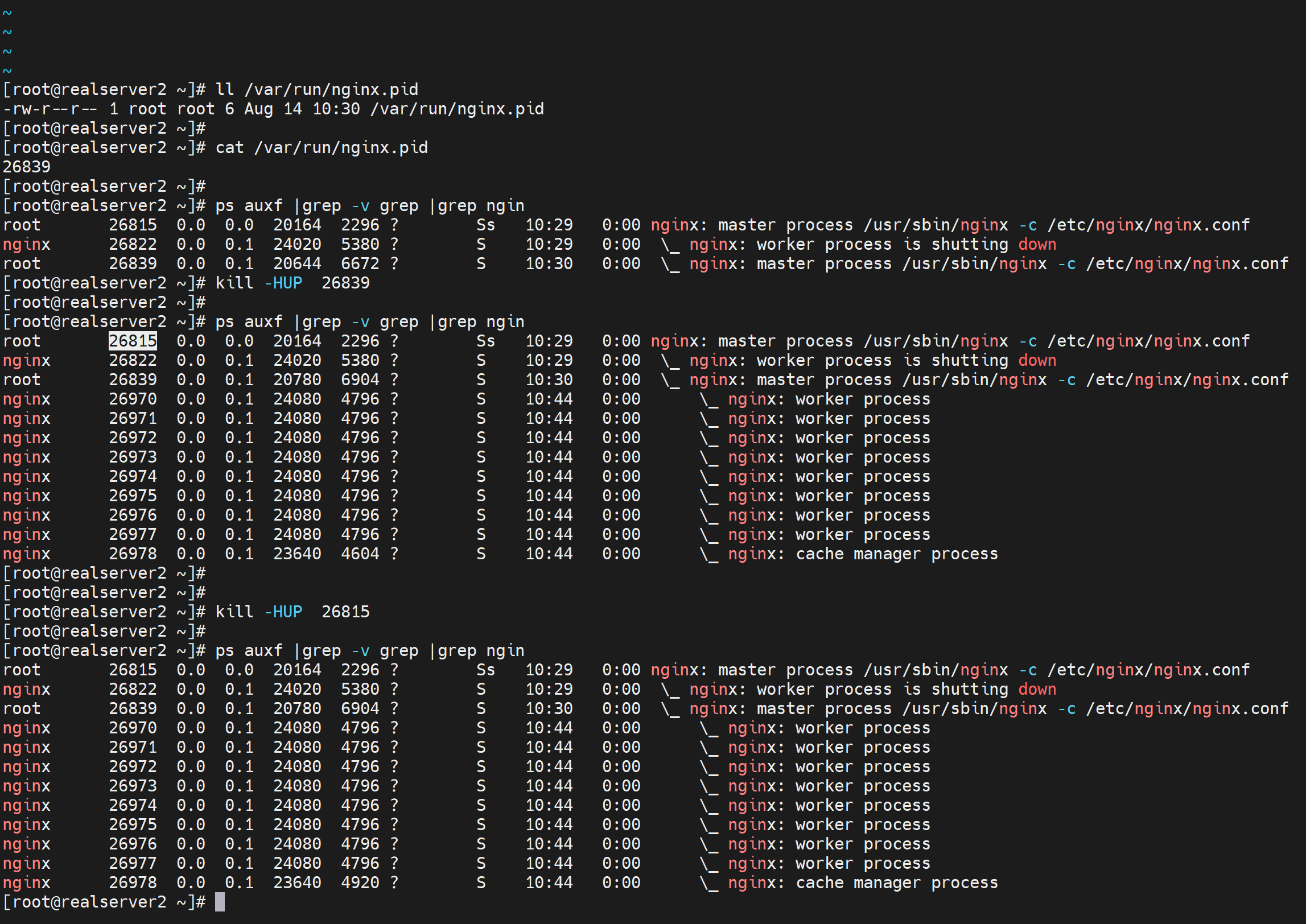The height and width of the screenshot is (924, 1306).
Task: Click 'cache manager process' in the middle ps output
Action: [896, 554]
